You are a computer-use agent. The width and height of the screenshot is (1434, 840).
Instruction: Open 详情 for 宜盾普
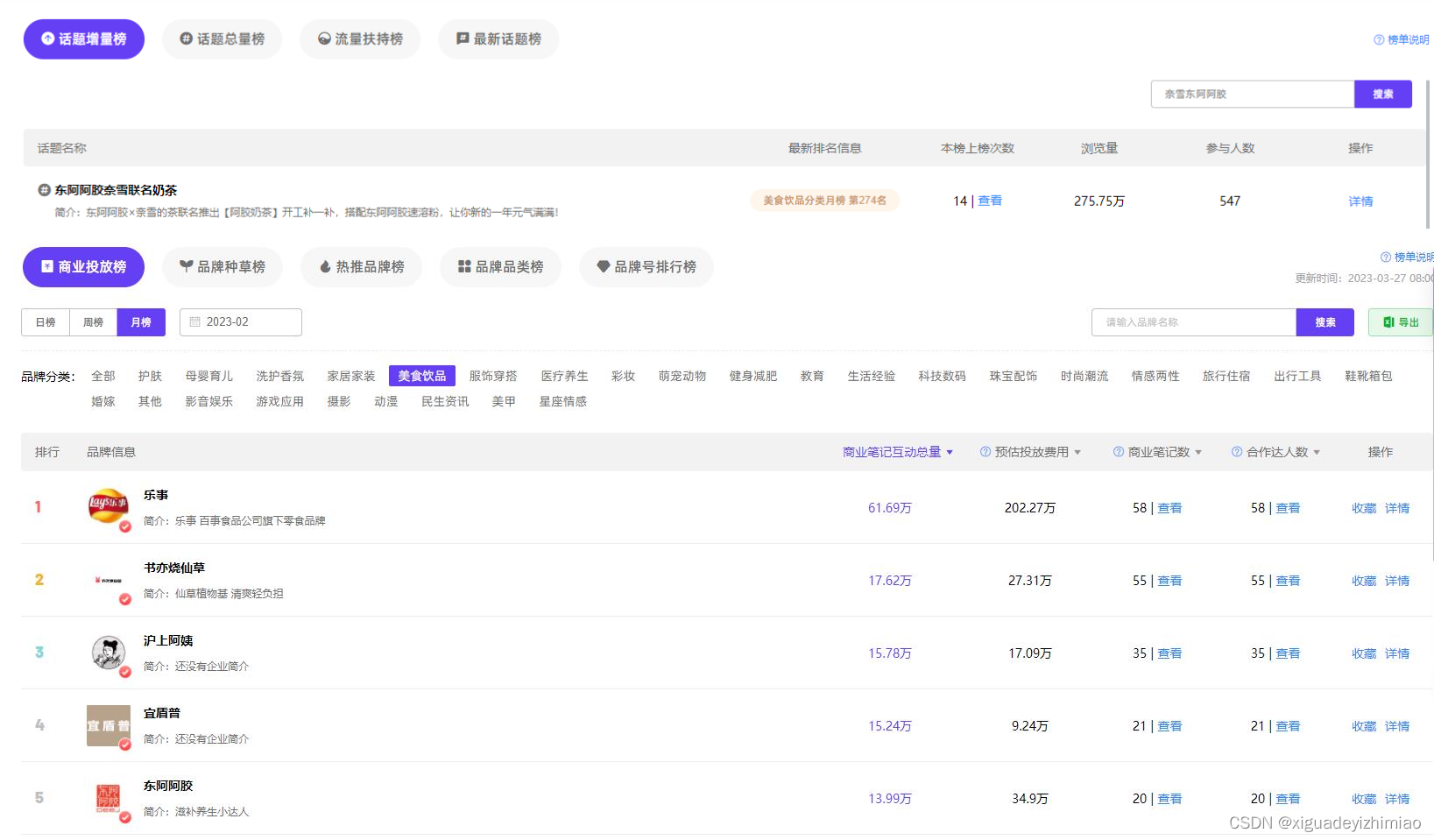click(1397, 726)
